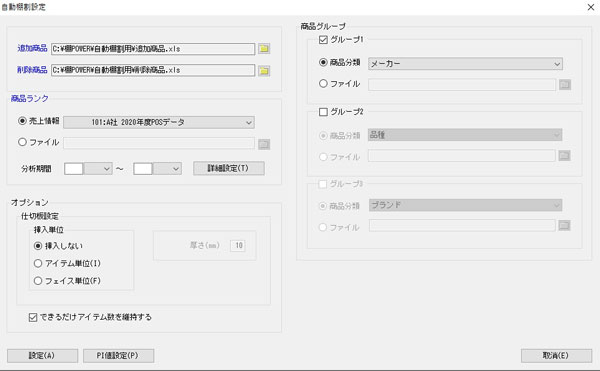Click the 商品ランク heading

click(29, 99)
